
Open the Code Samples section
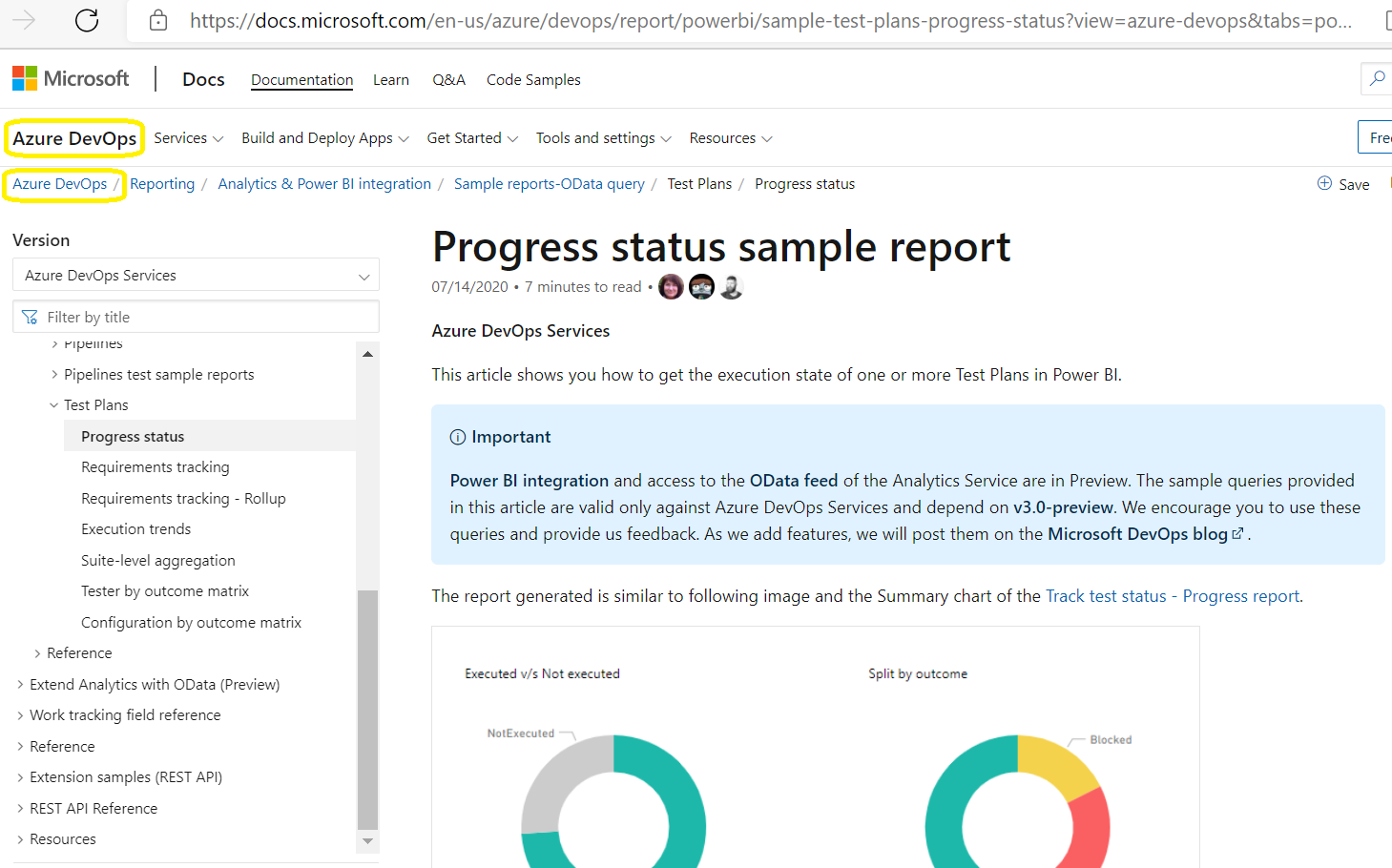click(533, 79)
